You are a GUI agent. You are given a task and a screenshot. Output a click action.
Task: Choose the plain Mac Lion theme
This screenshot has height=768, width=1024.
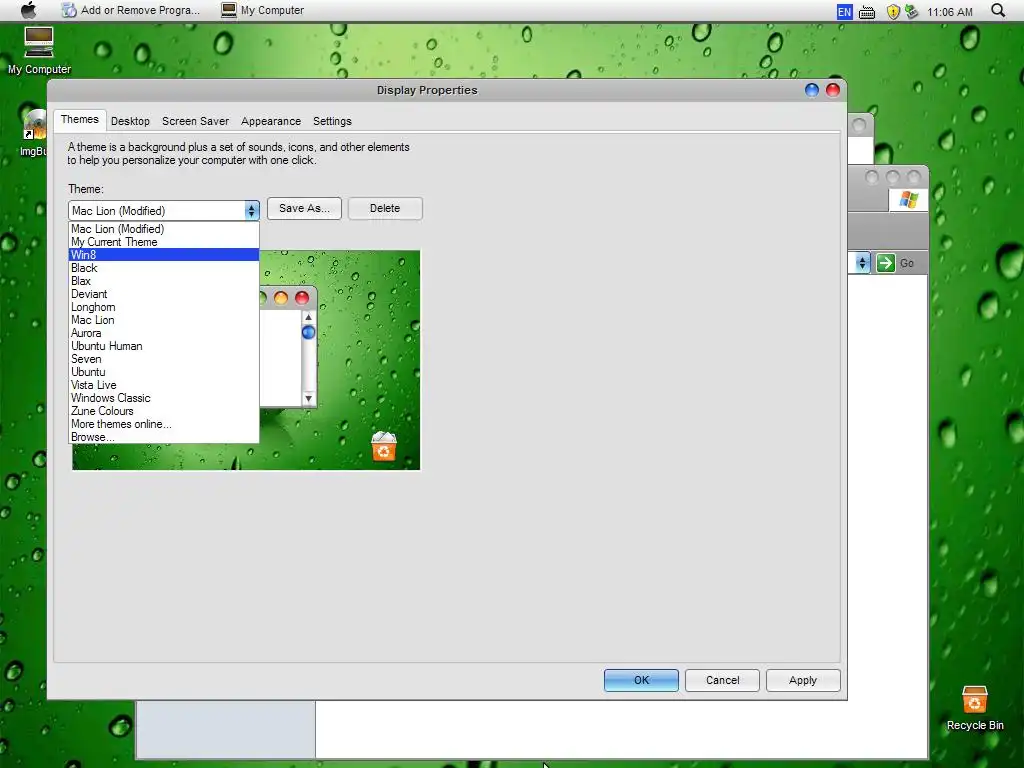tap(163, 320)
